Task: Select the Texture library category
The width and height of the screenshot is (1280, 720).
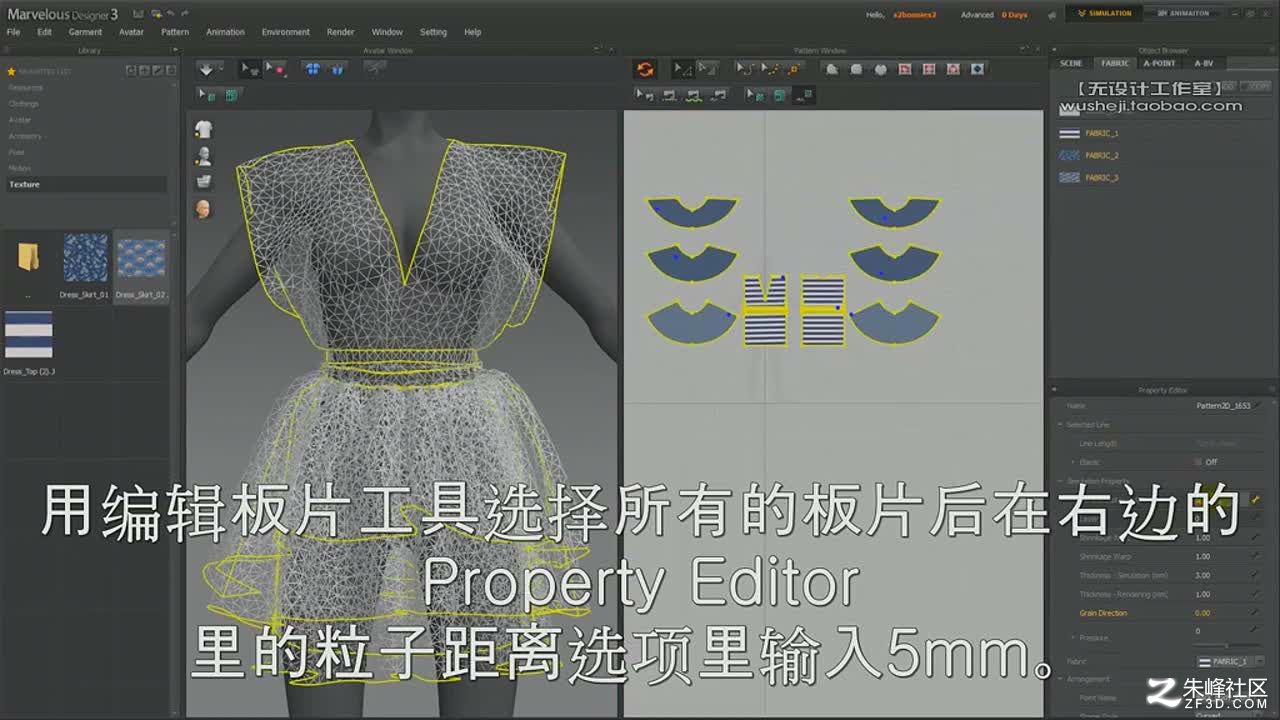Action: (x=85, y=184)
